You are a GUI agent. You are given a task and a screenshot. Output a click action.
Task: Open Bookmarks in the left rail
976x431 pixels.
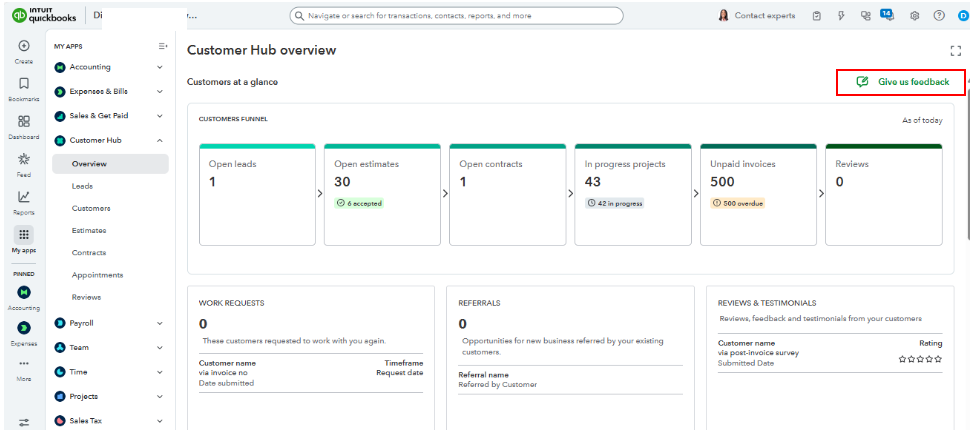pos(24,83)
